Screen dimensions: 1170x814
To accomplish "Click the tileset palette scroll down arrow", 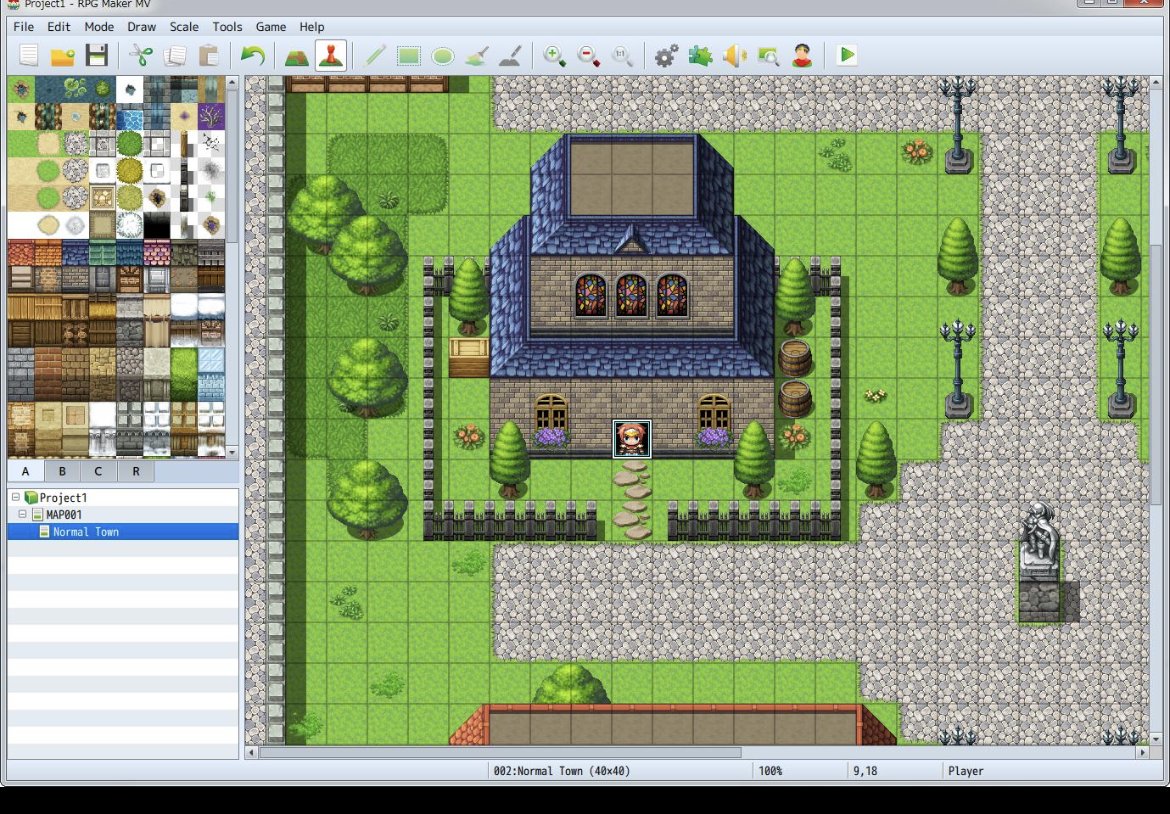I will pyautogui.click(x=232, y=451).
